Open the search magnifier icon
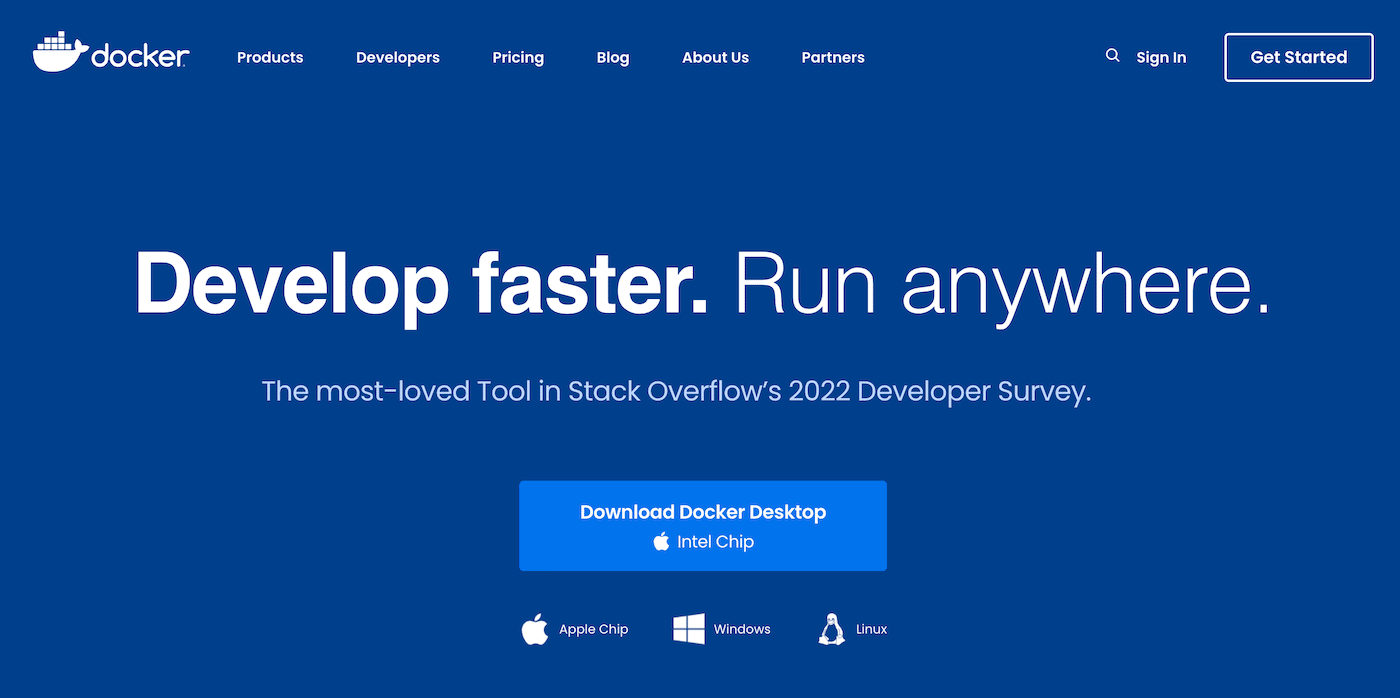The width and height of the screenshot is (1400, 698). (x=1112, y=56)
